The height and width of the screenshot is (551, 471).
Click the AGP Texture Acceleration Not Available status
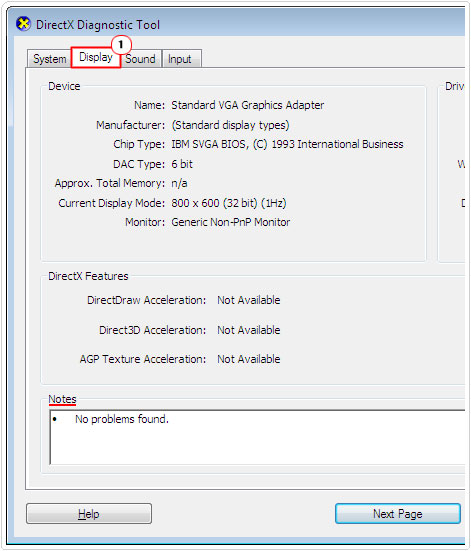(x=249, y=359)
